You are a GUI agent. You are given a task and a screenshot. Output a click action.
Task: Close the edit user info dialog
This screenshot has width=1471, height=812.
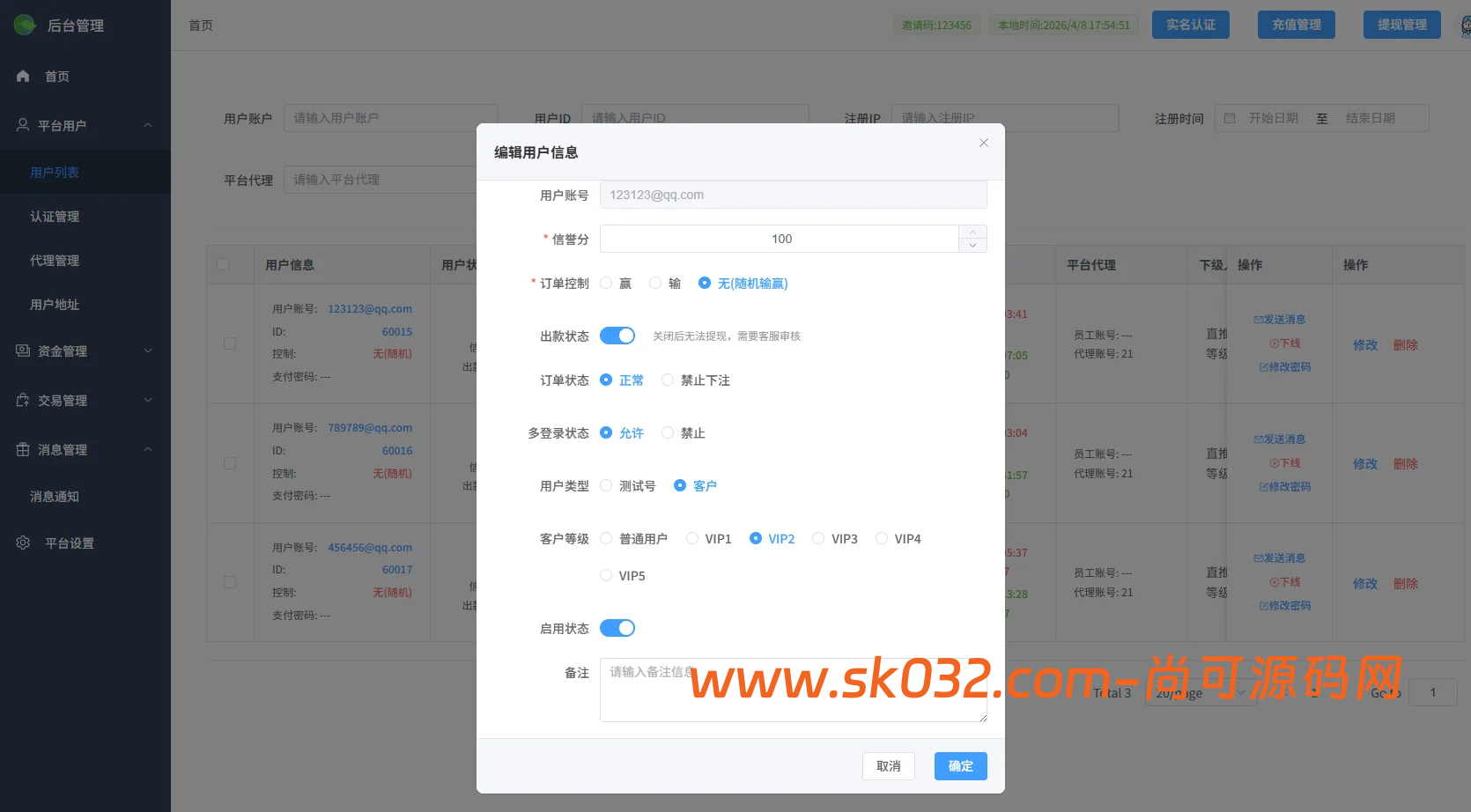click(x=984, y=143)
